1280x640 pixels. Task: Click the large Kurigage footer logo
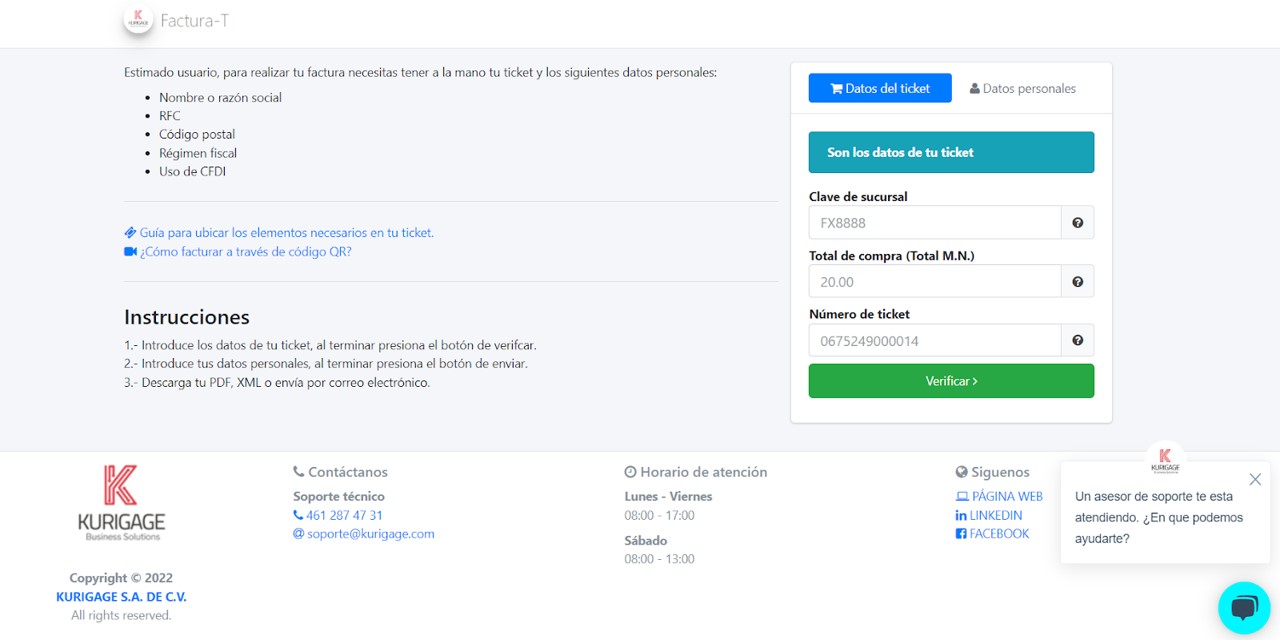point(121,501)
